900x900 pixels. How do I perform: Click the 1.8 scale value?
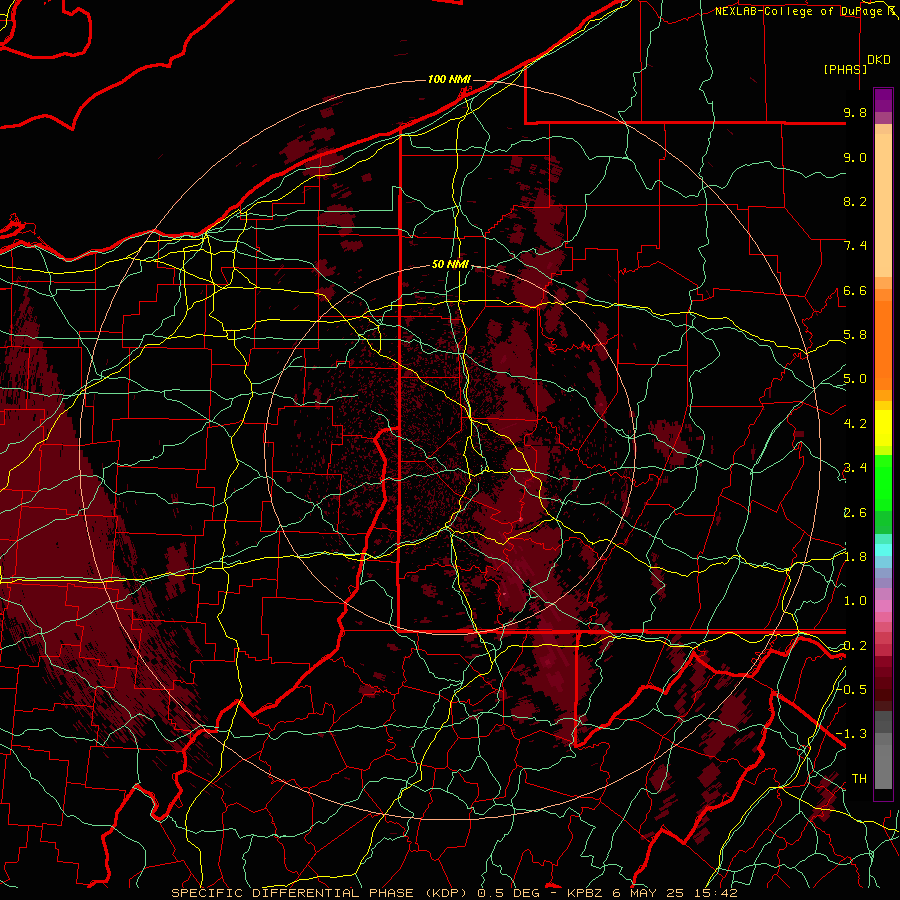855,557
